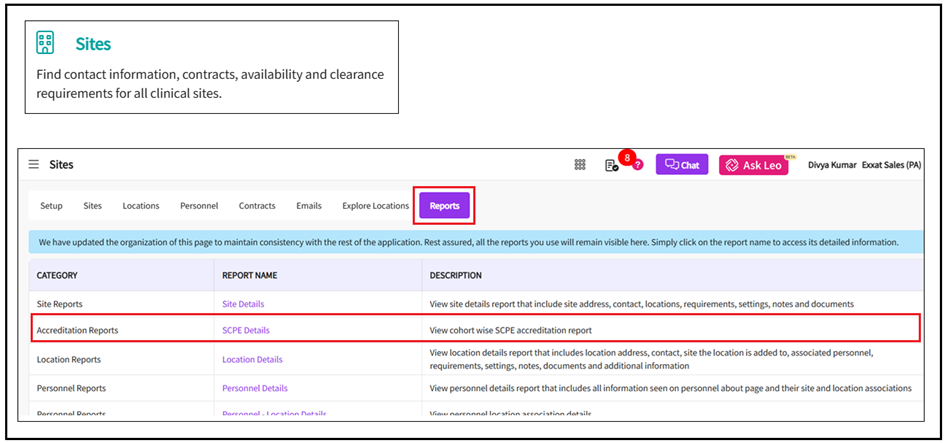Go to the Personnel tab
This screenshot has height=443, width=945.
coord(199,206)
